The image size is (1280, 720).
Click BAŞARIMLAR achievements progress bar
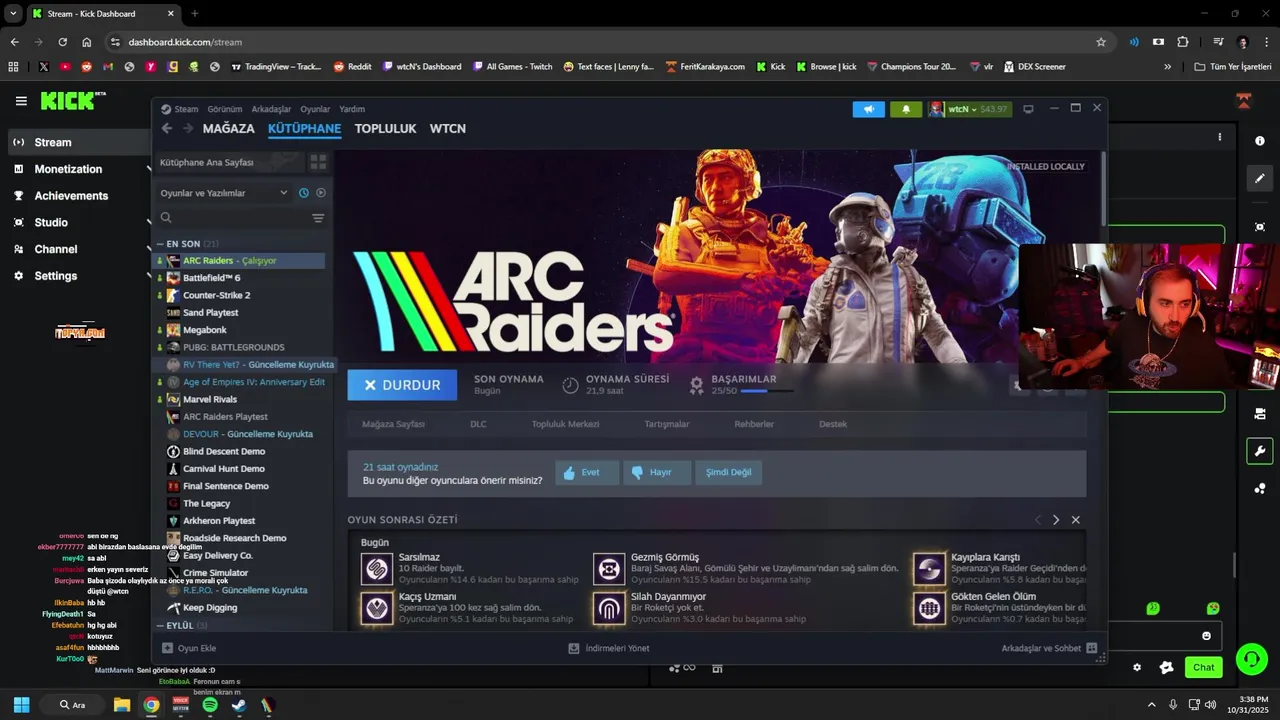pos(767,391)
